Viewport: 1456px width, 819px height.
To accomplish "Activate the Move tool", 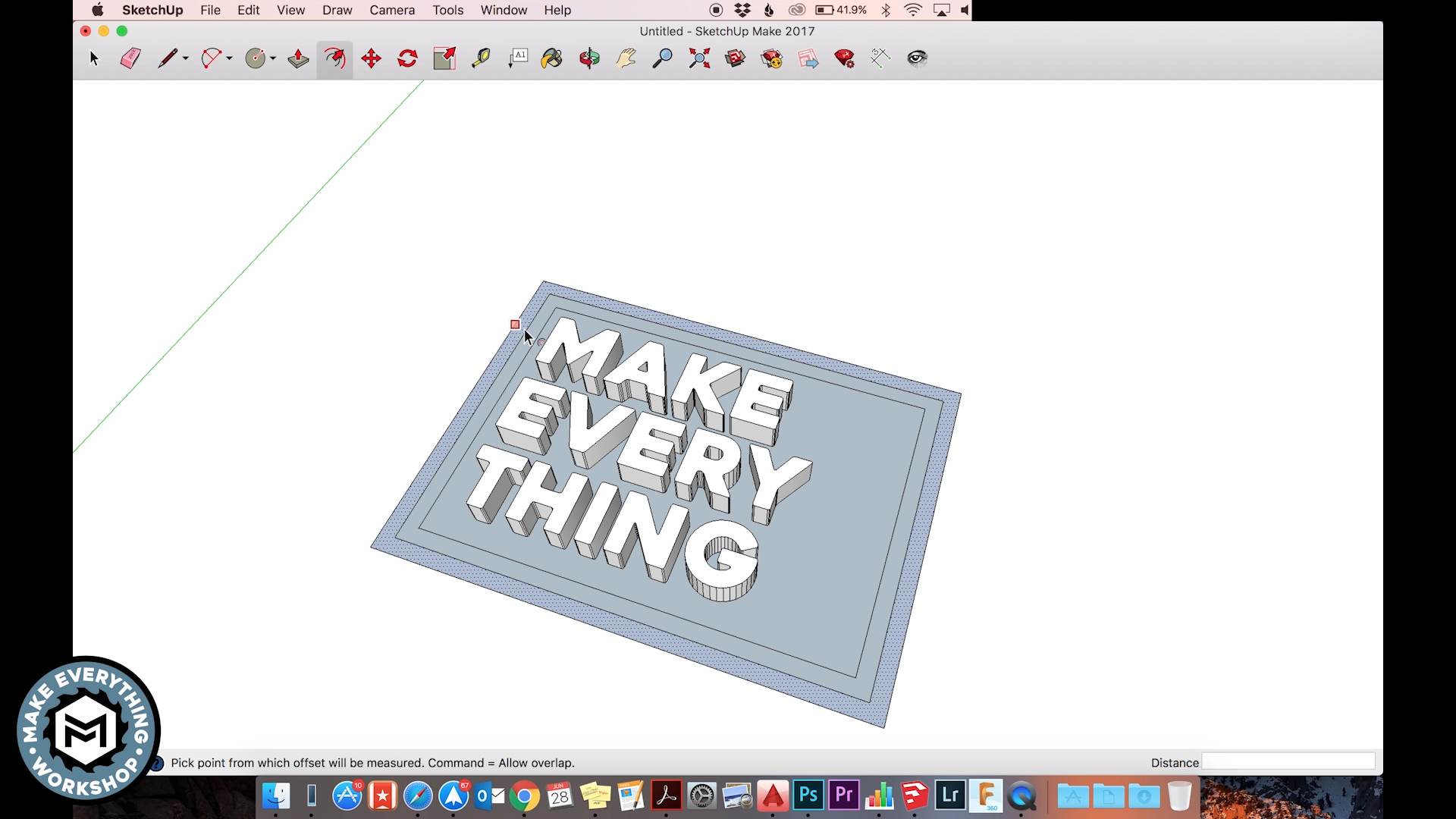I will (x=371, y=58).
